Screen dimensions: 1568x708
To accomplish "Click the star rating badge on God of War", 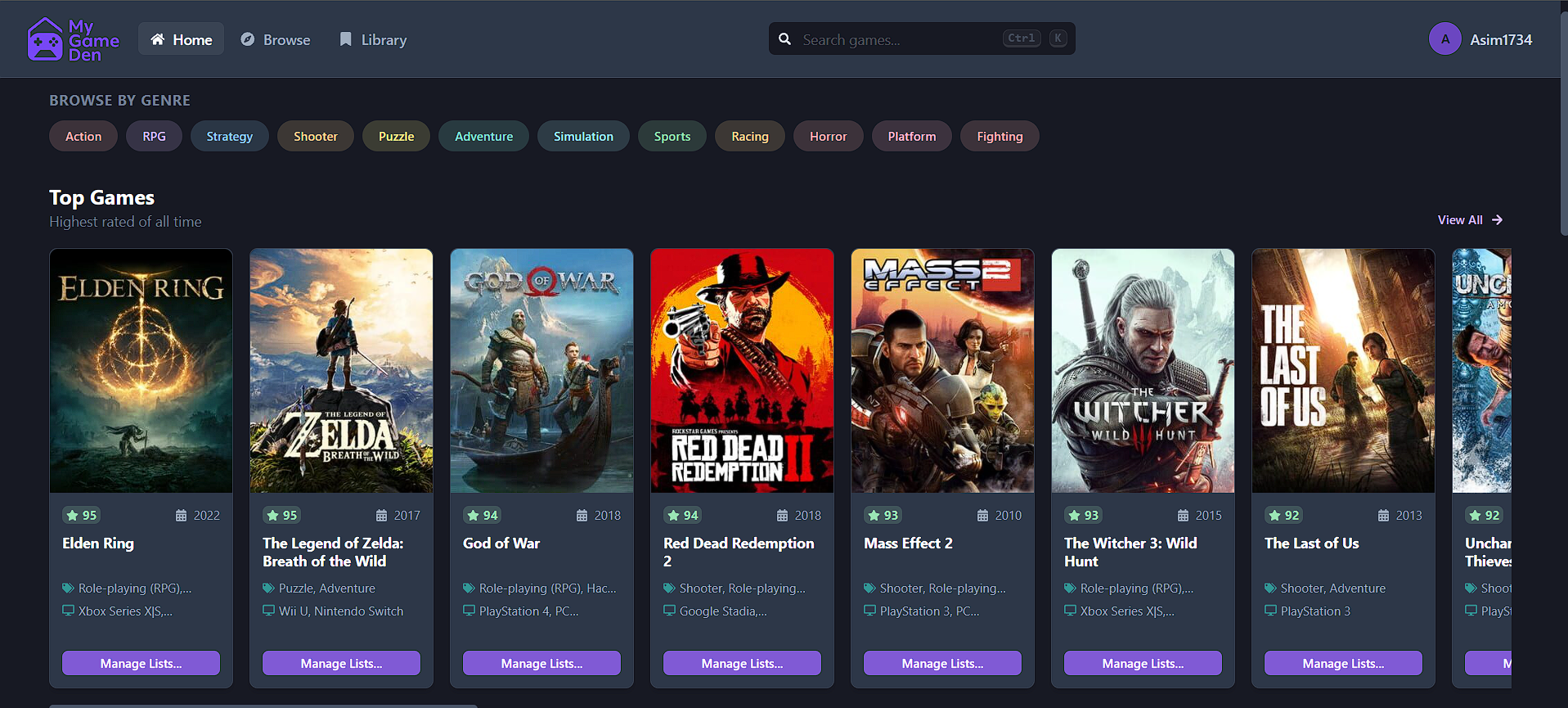I will [x=482, y=515].
